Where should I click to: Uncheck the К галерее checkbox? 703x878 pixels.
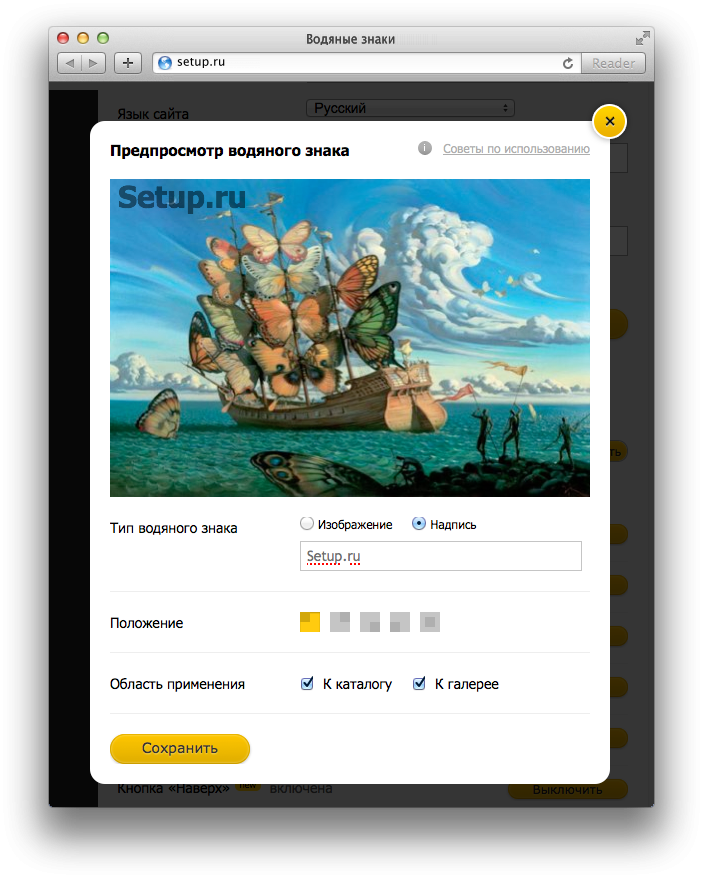point(419,684)
